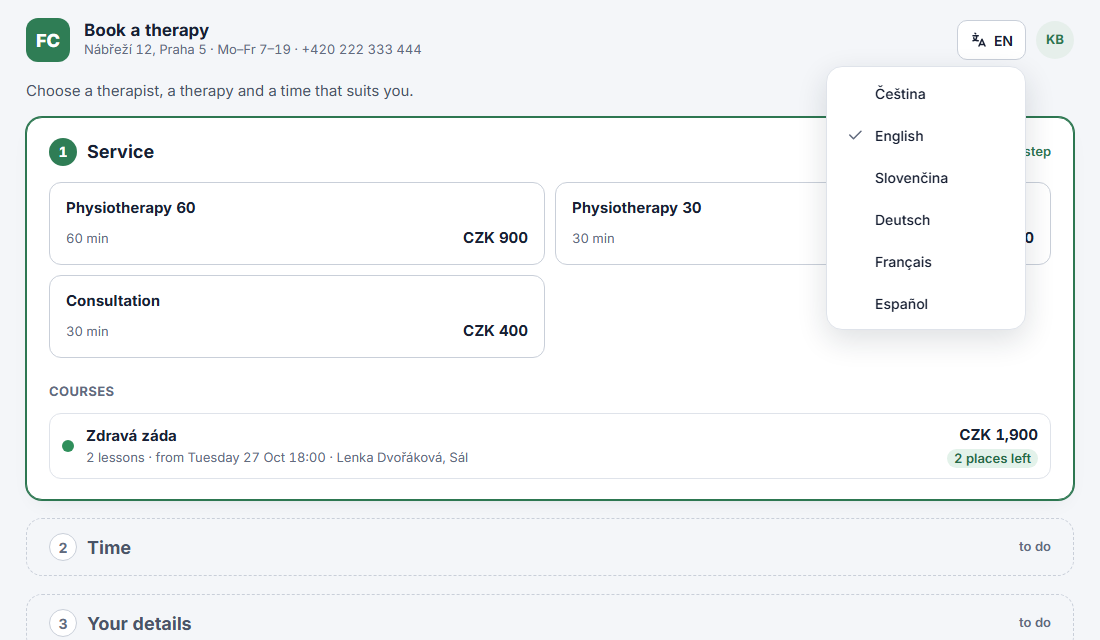This screenshot has width=1100, height=640.
Task: Select the Physiotherapy 60 service card
Action: click(297, 223)
